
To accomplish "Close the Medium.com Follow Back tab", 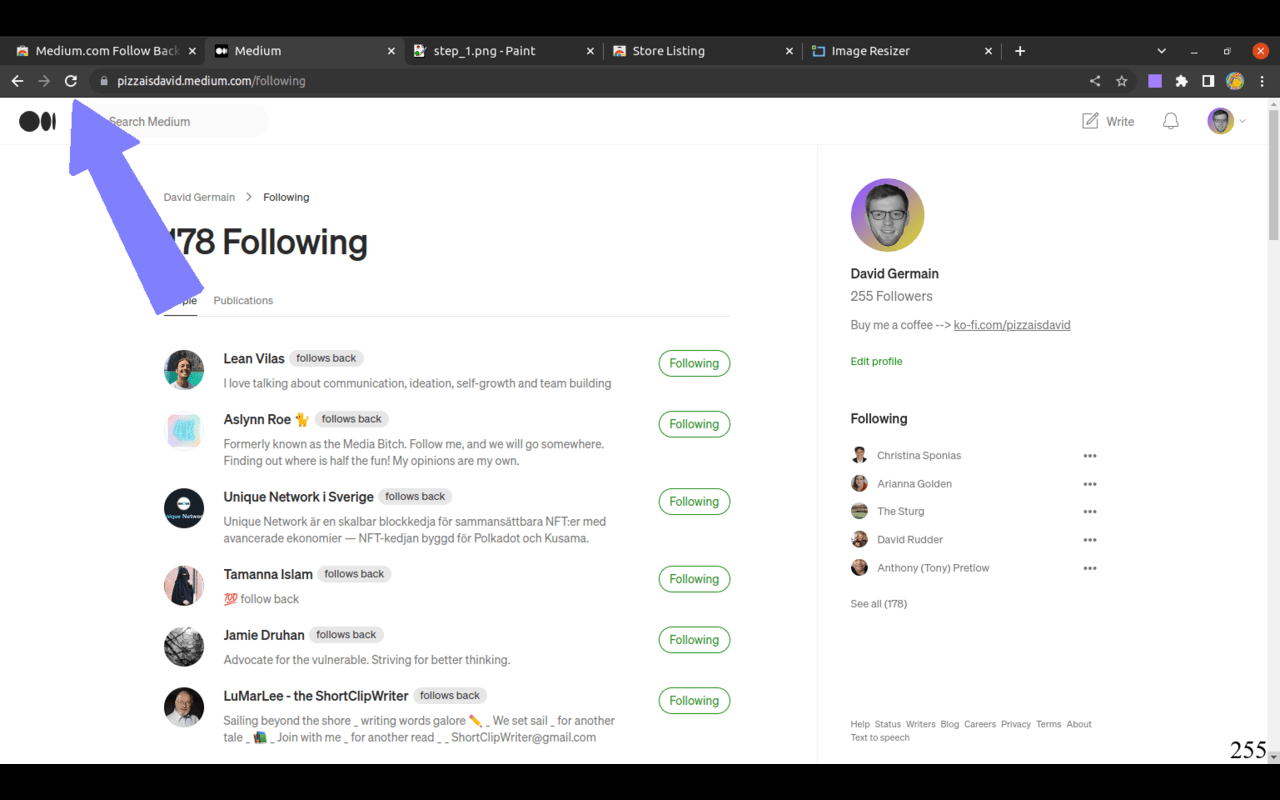I will (x=190, y=51).
